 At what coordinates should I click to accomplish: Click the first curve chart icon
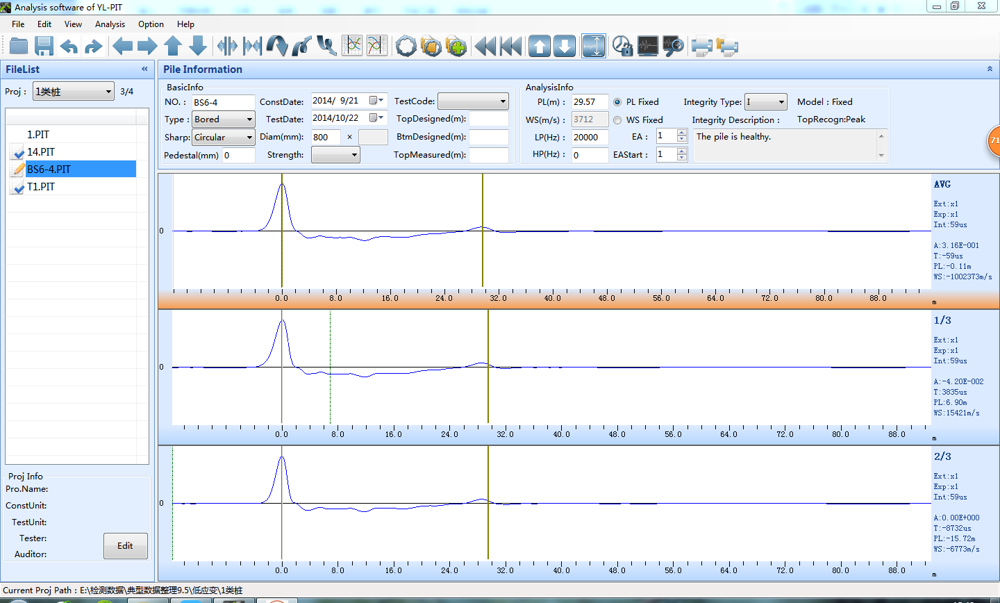pos(352,45)
